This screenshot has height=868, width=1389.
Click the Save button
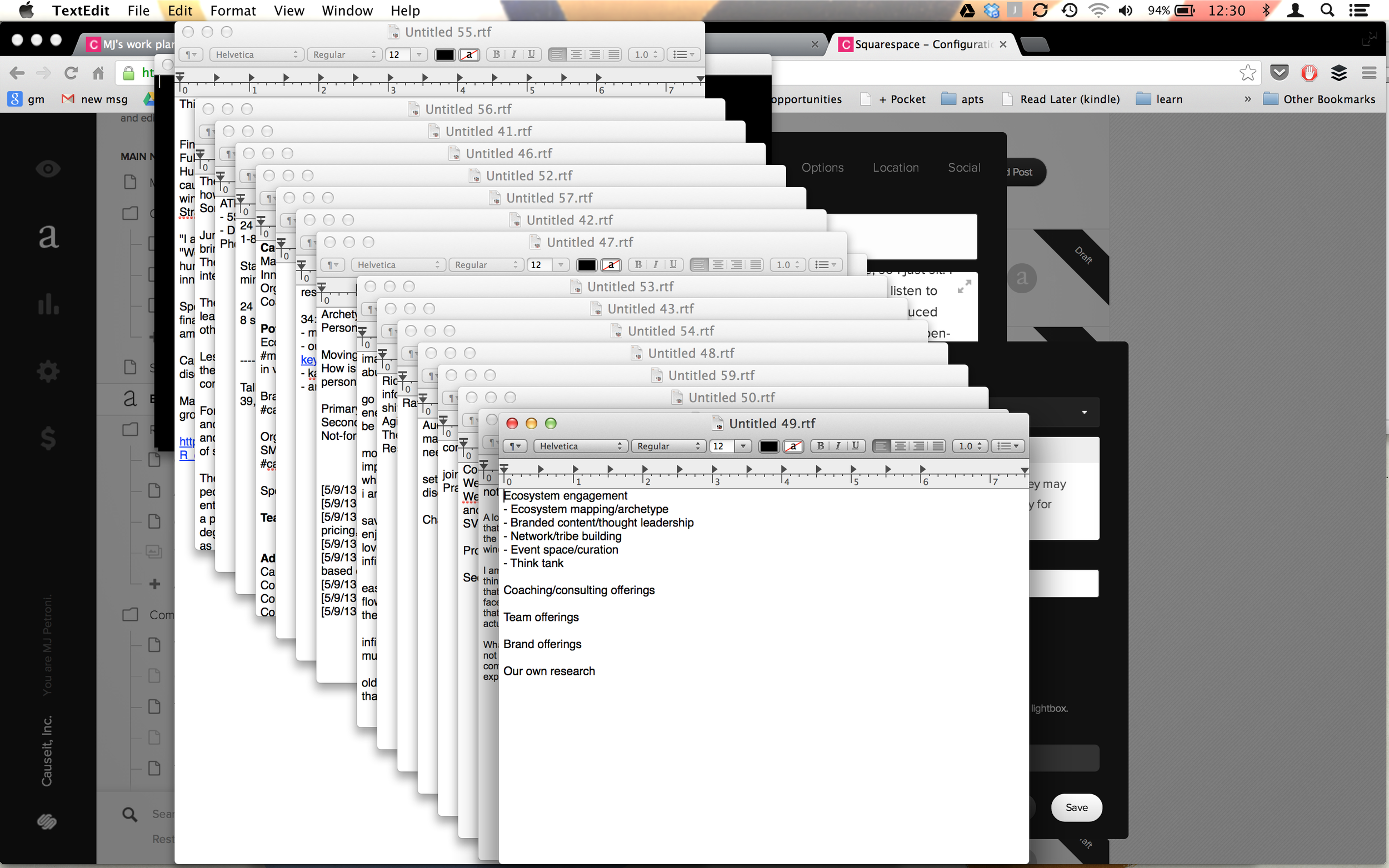tap(1076, 807)
